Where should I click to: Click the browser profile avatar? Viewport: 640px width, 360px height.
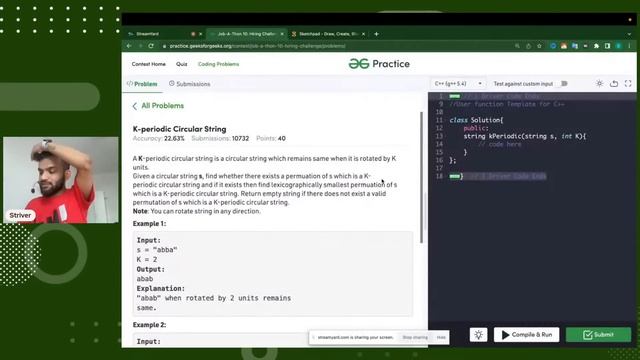[x=619, y=46]
